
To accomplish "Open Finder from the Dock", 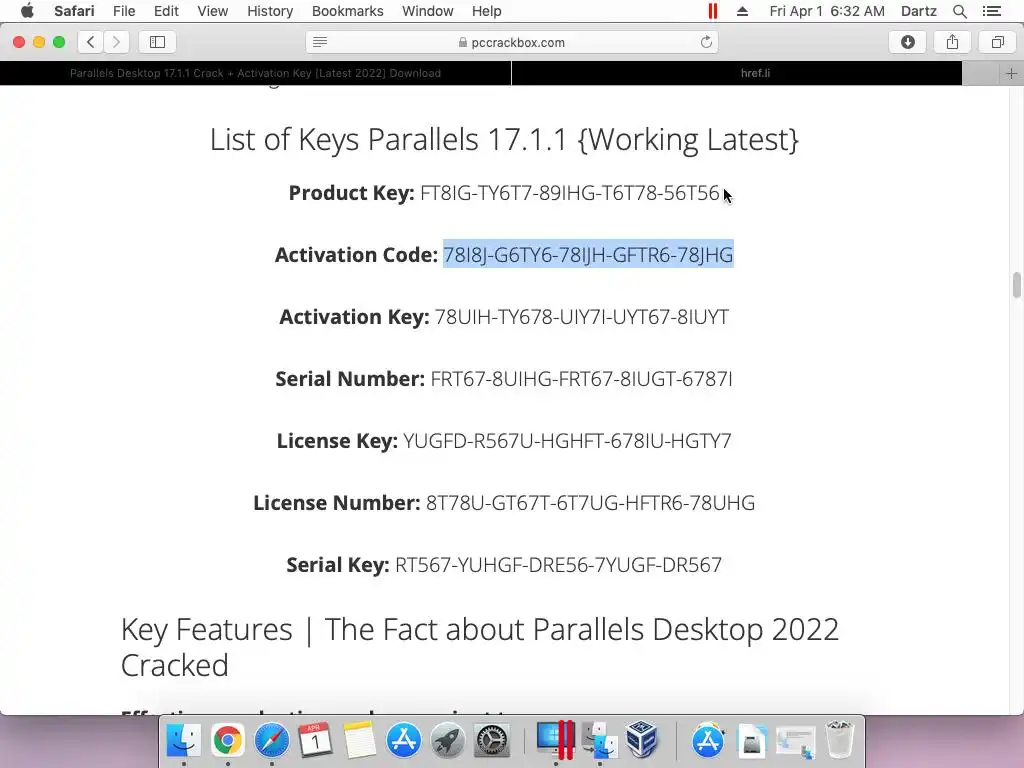I will click(x=184, y=740).
